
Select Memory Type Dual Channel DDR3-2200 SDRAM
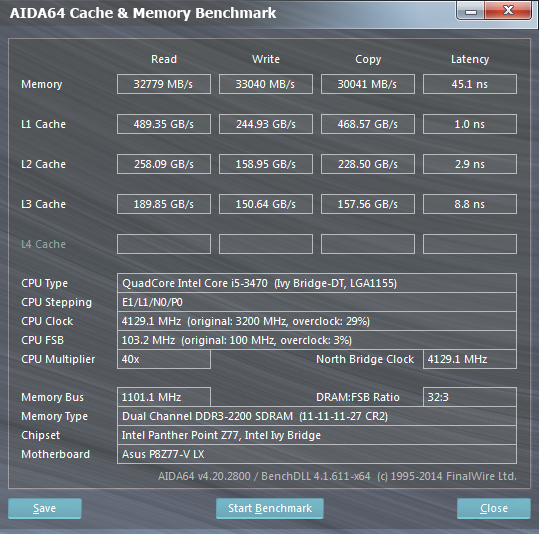[x=317, y=416]
